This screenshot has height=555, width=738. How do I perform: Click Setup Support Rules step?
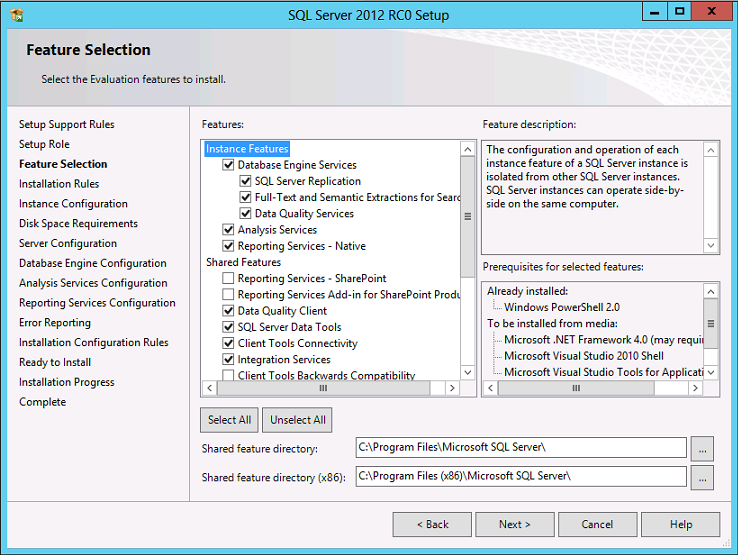click(66, 124)
